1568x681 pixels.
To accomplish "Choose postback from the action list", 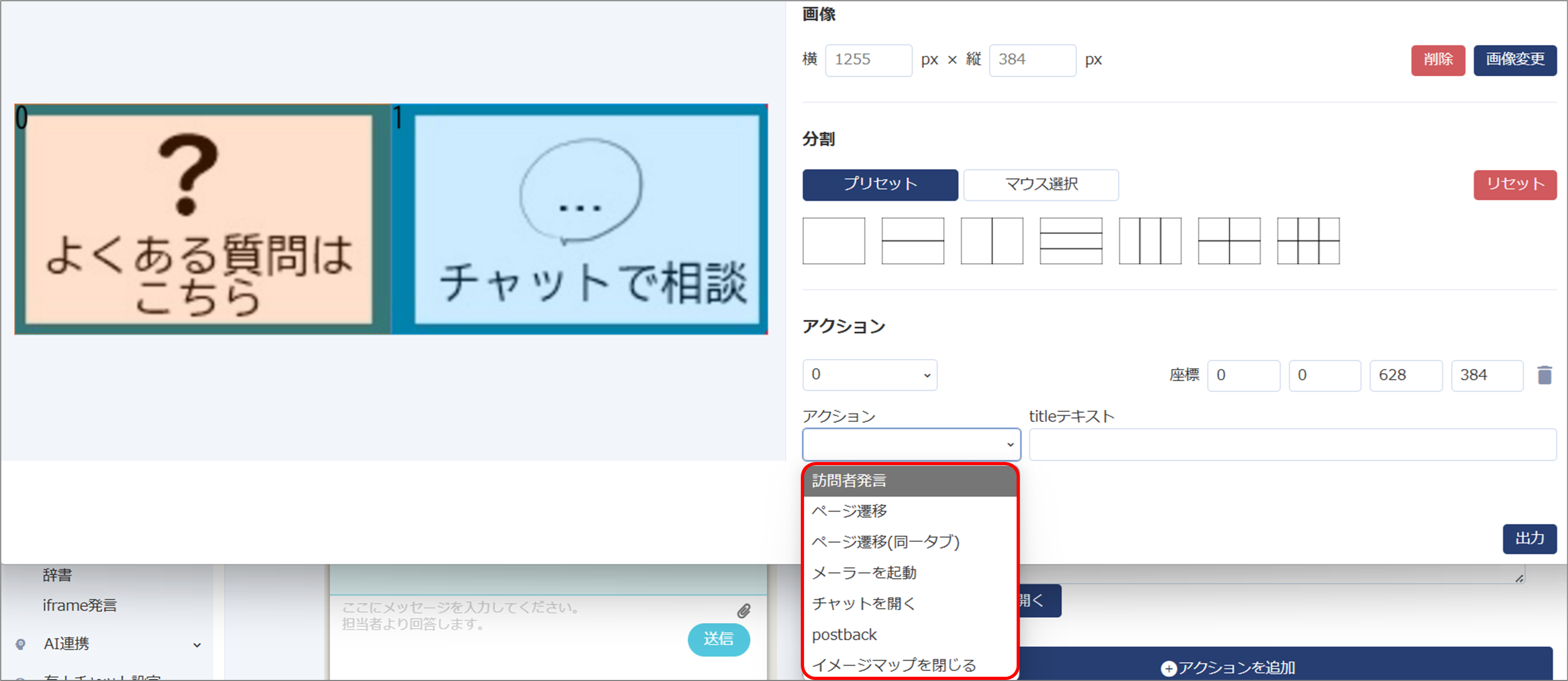I will tap(910, 635).
